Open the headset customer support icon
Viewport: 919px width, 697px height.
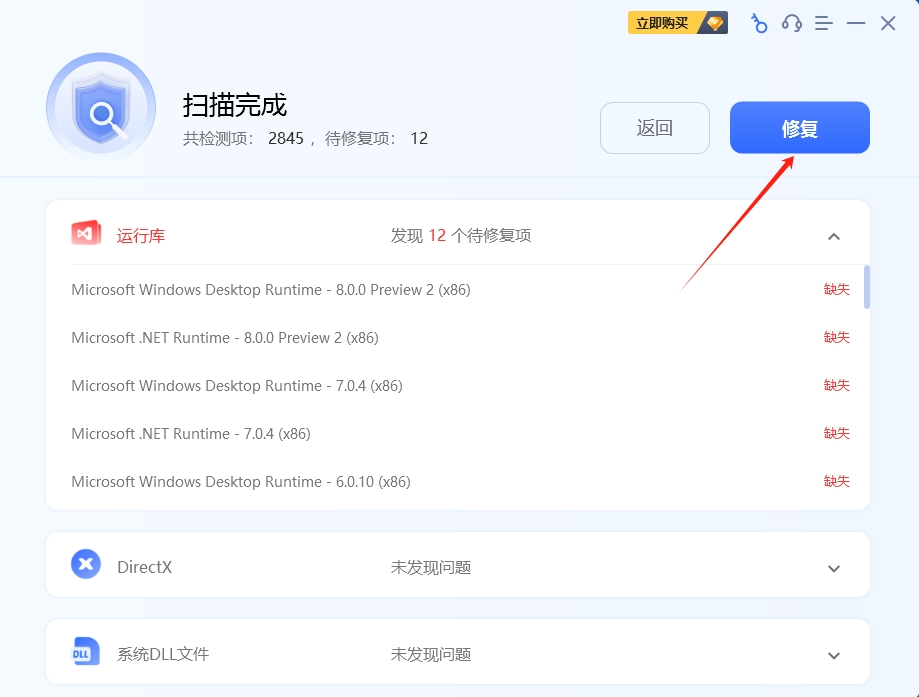[x=792, y=23]
